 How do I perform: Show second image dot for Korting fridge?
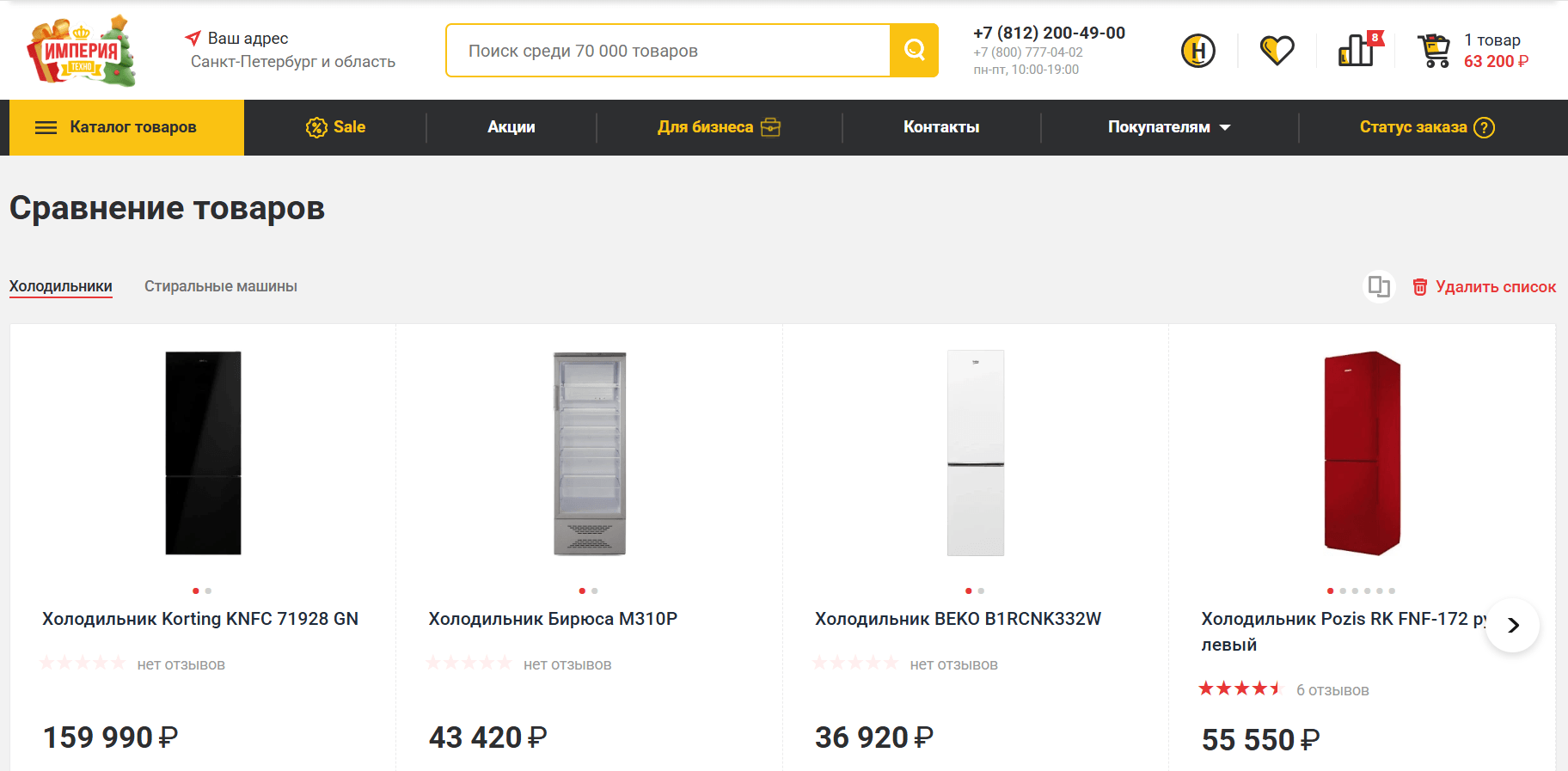[x=208, y=590]
